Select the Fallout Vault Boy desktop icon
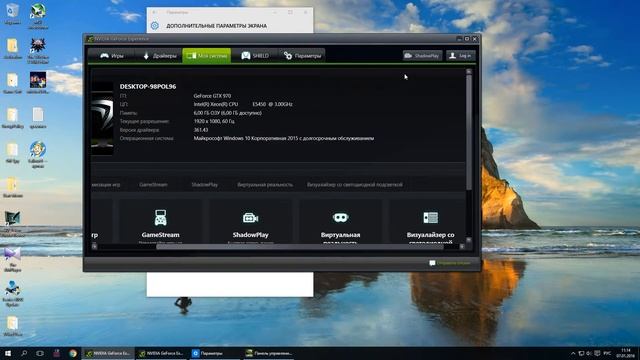 pos(38,155)
